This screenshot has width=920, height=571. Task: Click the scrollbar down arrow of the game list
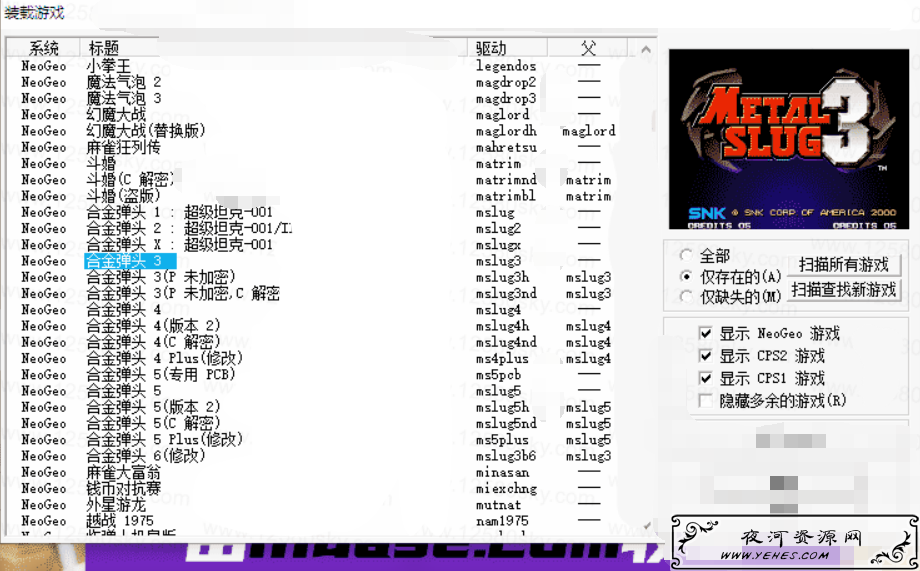(646, 526)
